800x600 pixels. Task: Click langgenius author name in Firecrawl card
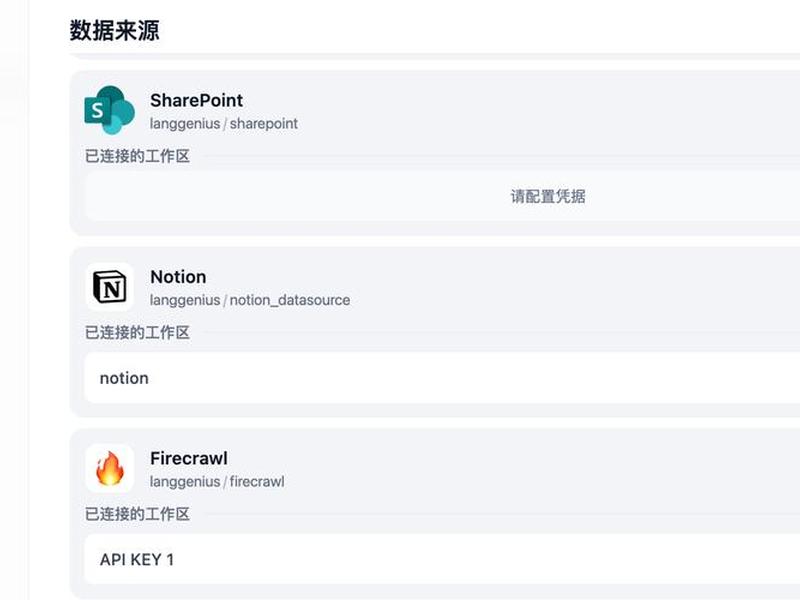185,482
